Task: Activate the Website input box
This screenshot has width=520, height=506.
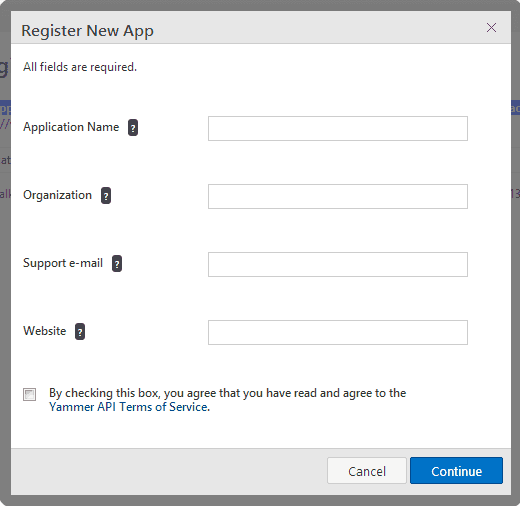Action: [338, 332]
